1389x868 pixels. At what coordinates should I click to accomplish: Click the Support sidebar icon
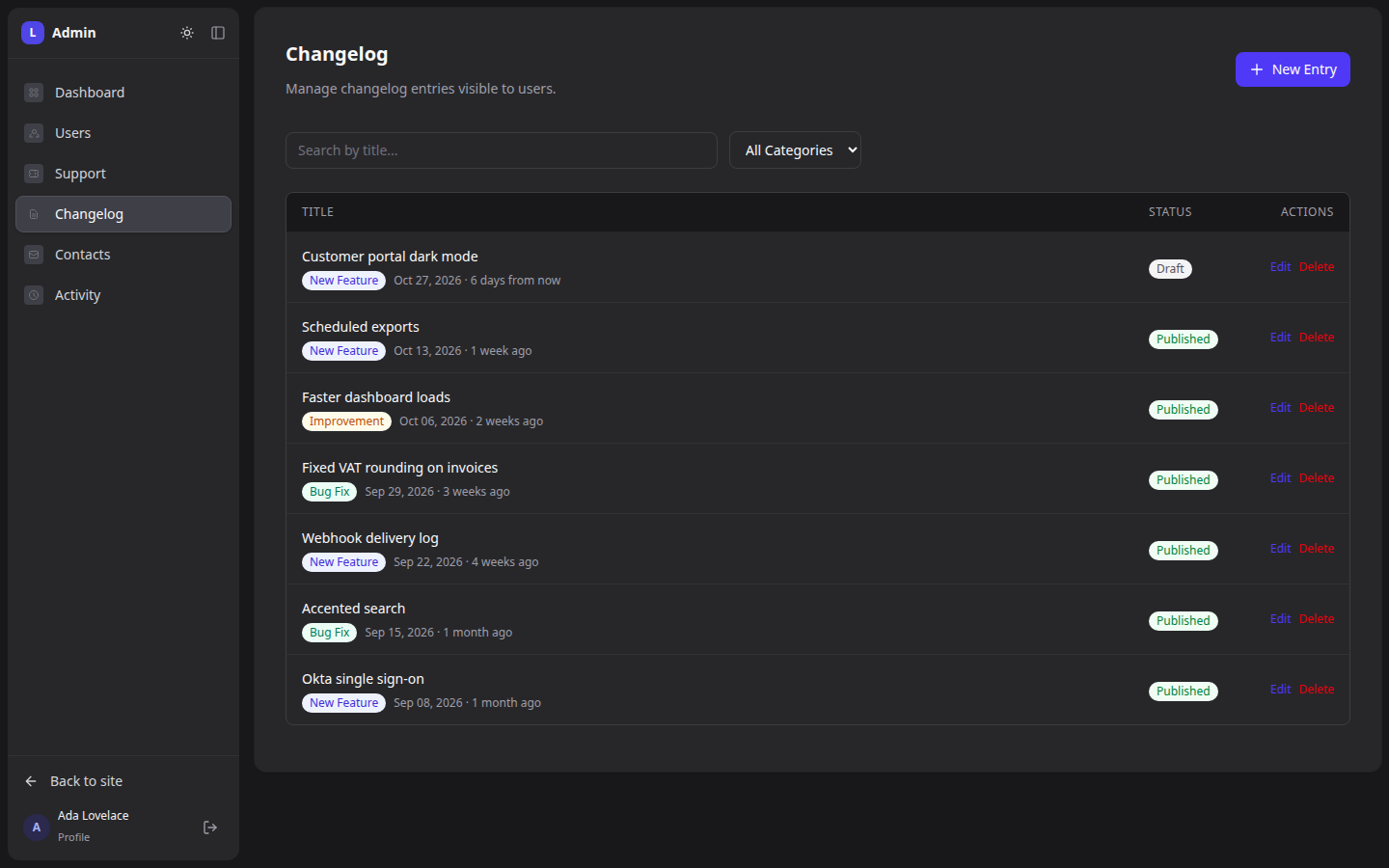pyautogui.click(x=34, y=174)
